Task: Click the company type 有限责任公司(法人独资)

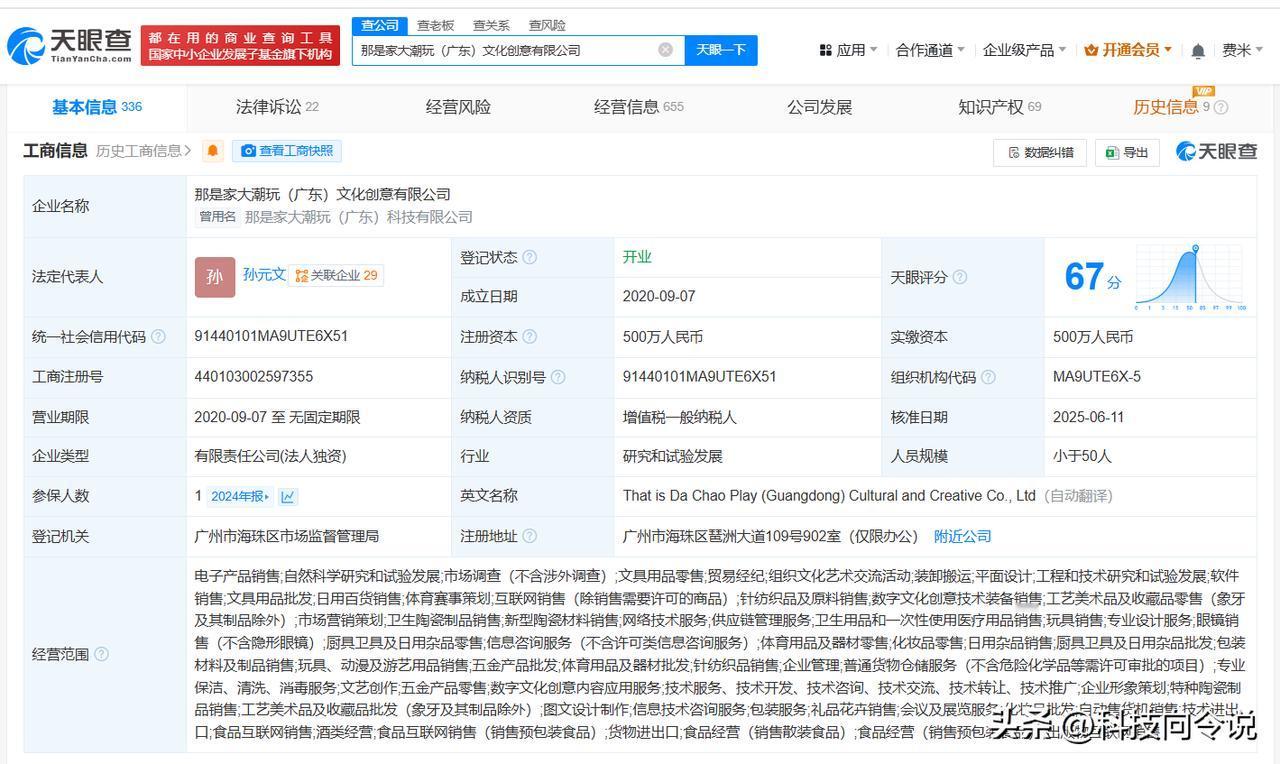Action: [x=270, y=456]
